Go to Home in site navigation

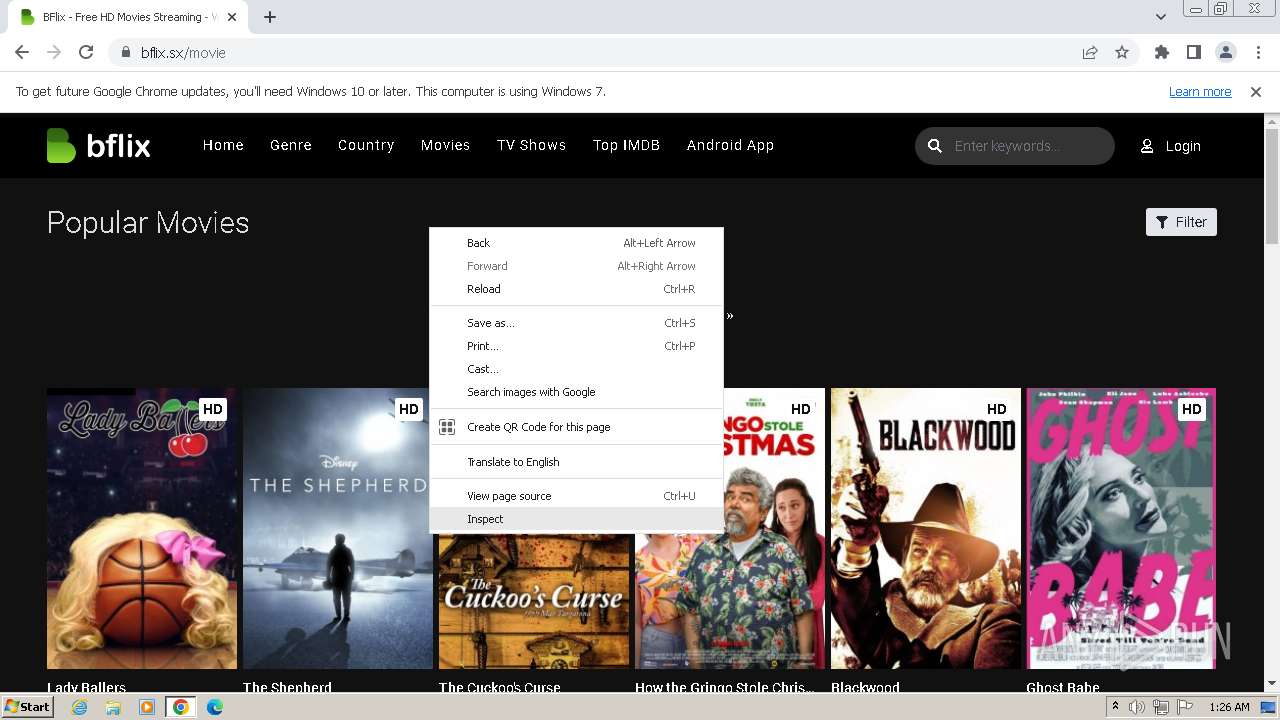click(223, 146)
